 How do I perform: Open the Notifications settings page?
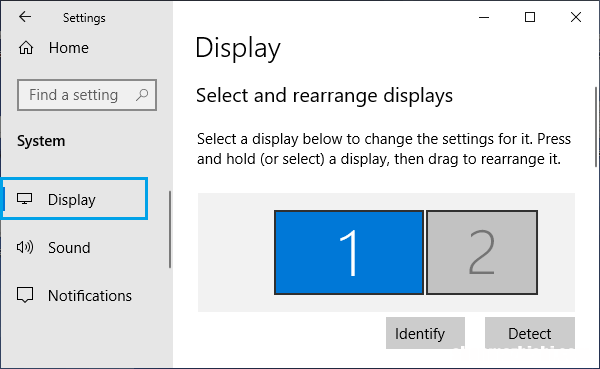[90, 296]
